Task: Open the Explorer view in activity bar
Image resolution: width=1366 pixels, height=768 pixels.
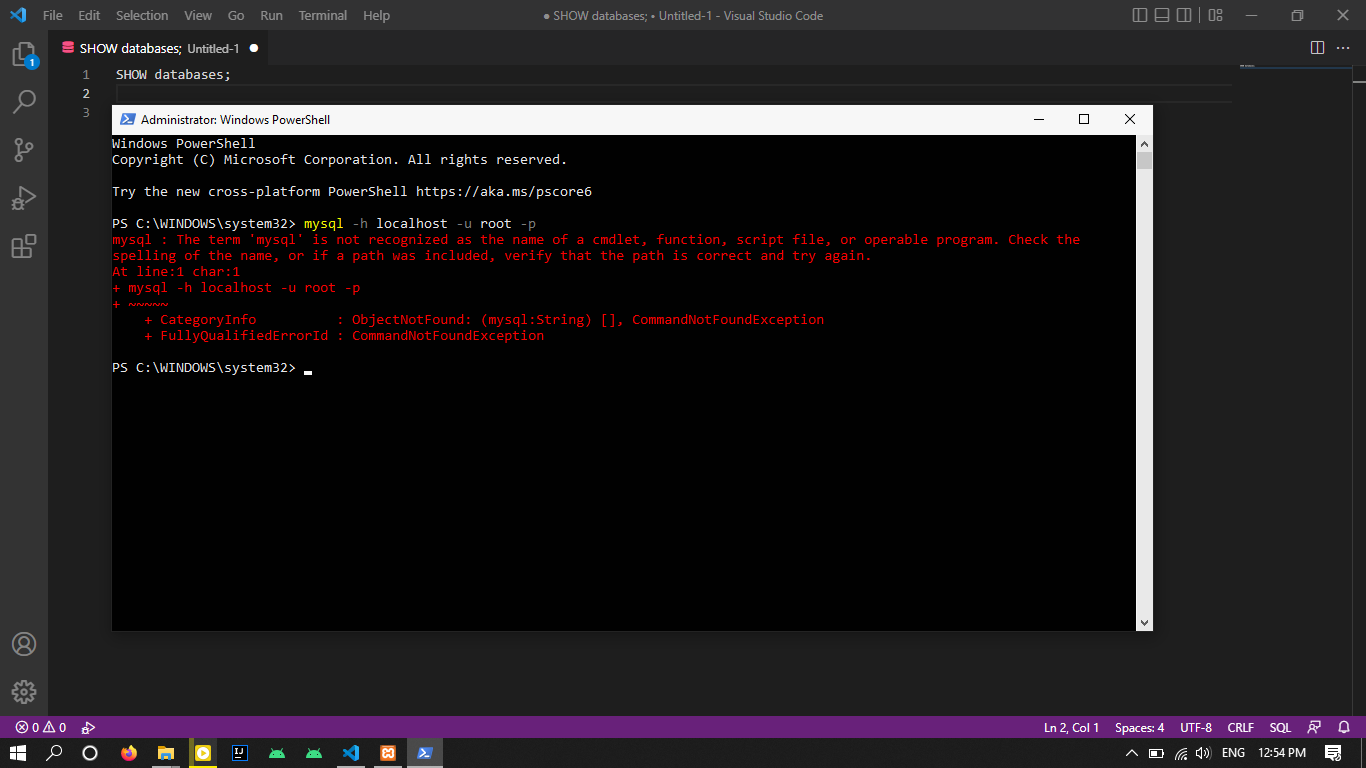Action: point(24,55)
